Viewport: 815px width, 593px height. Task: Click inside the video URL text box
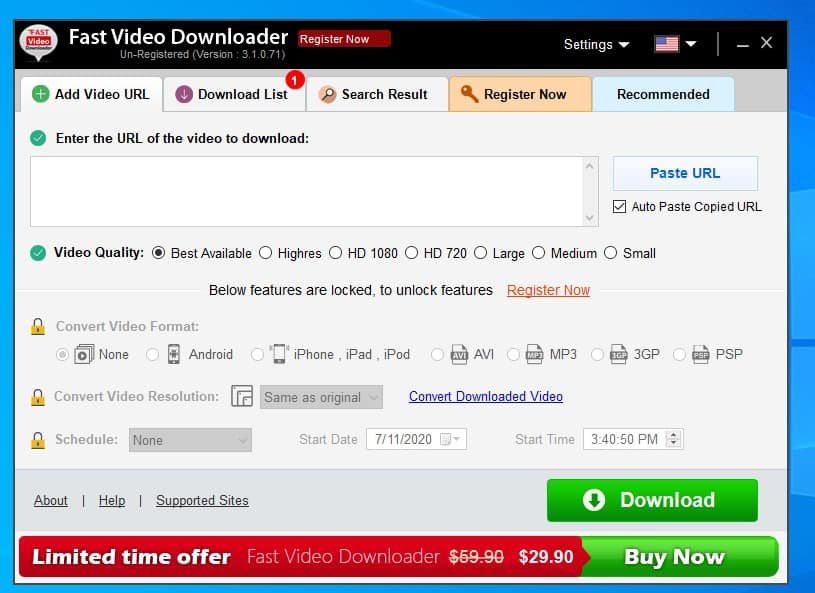click(306, 191)
